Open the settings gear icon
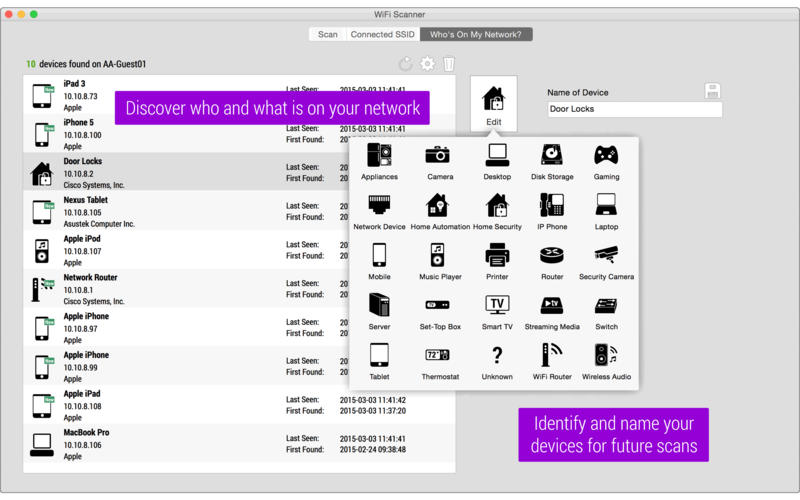This screenshot has height=500, width=800. [x=428, y=64]
